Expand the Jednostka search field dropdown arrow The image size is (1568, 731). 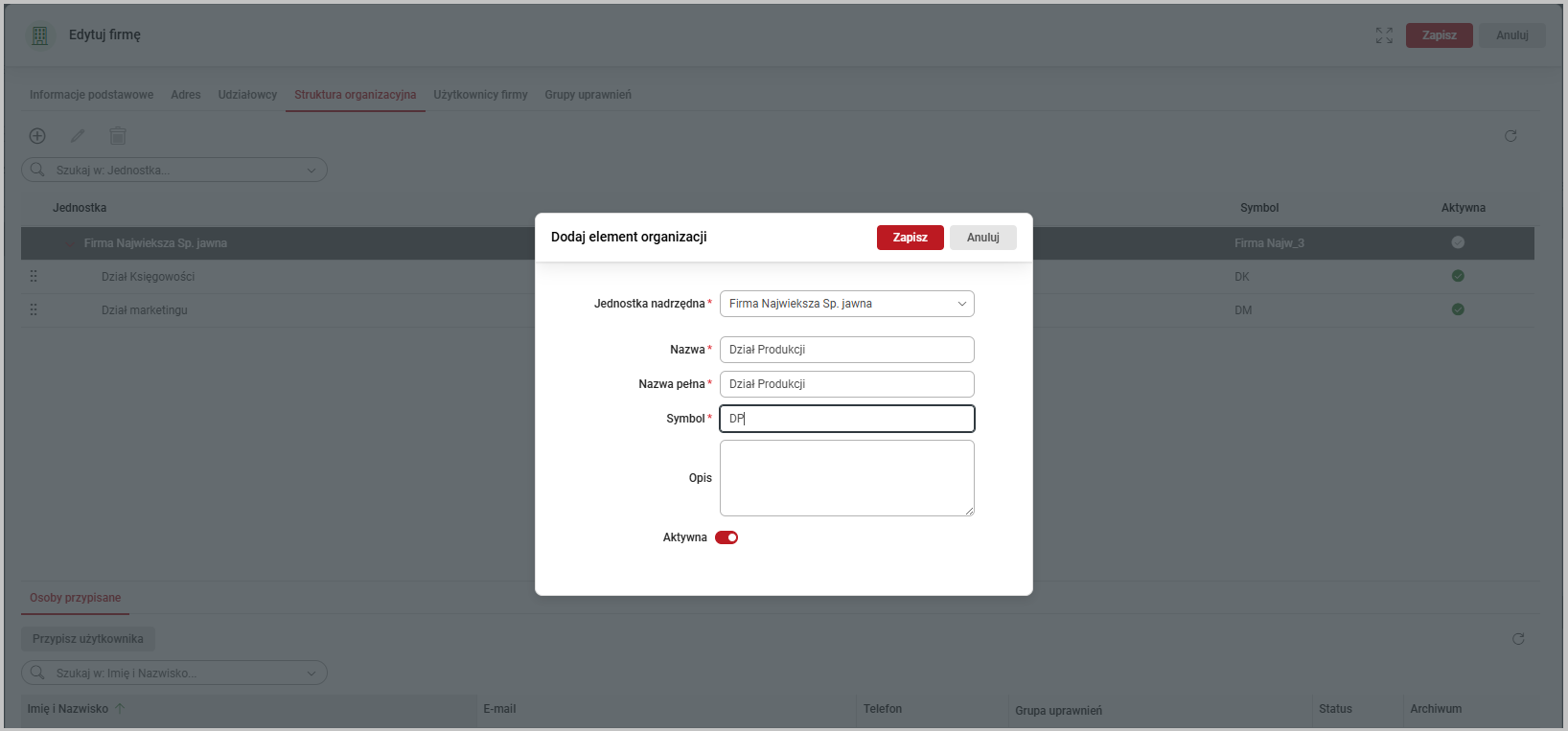(x=311, y=171)
